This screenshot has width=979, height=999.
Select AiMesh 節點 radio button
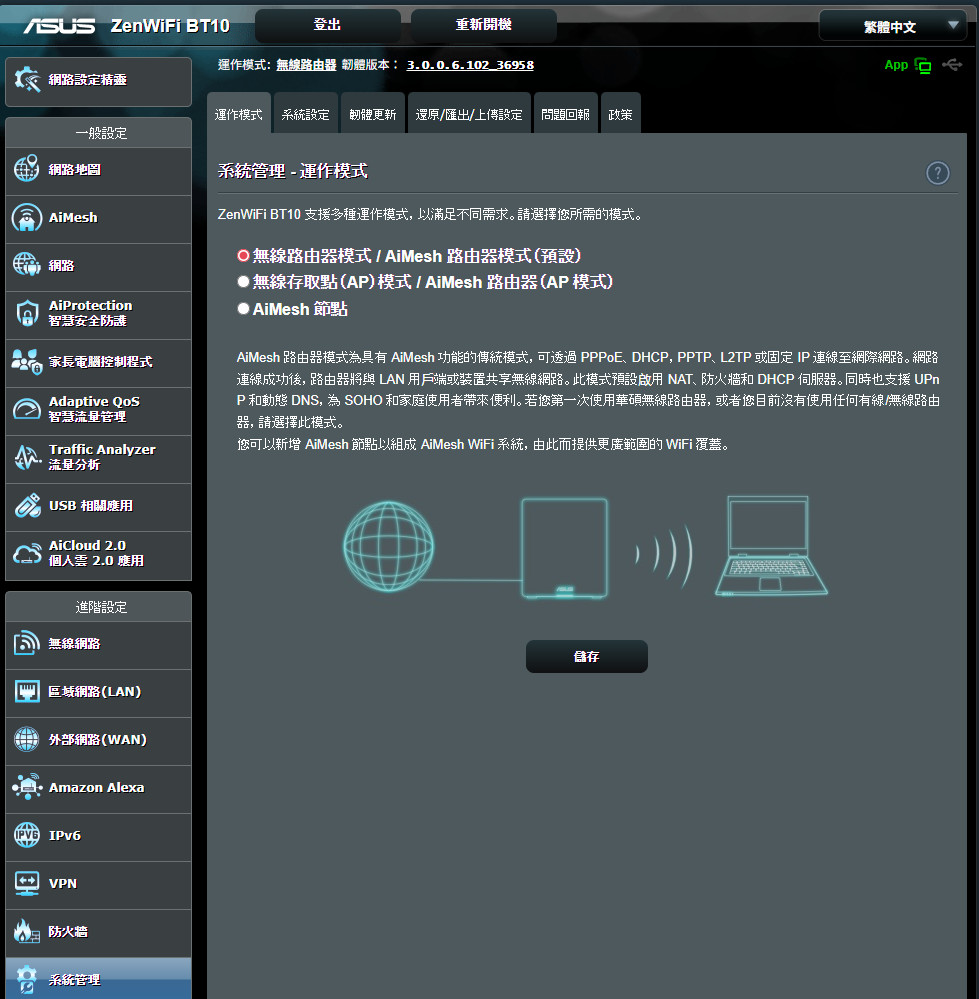click(x=243, y=308)
